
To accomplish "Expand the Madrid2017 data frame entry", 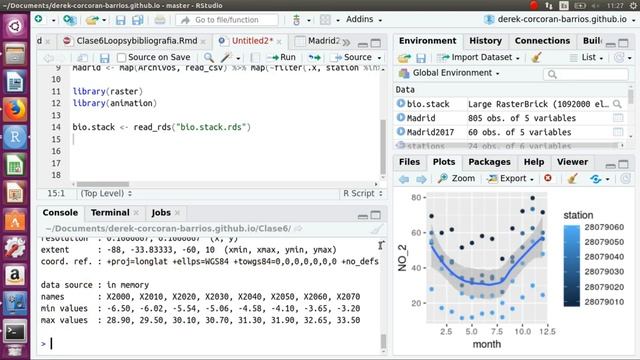I will (x=401, y=132).
